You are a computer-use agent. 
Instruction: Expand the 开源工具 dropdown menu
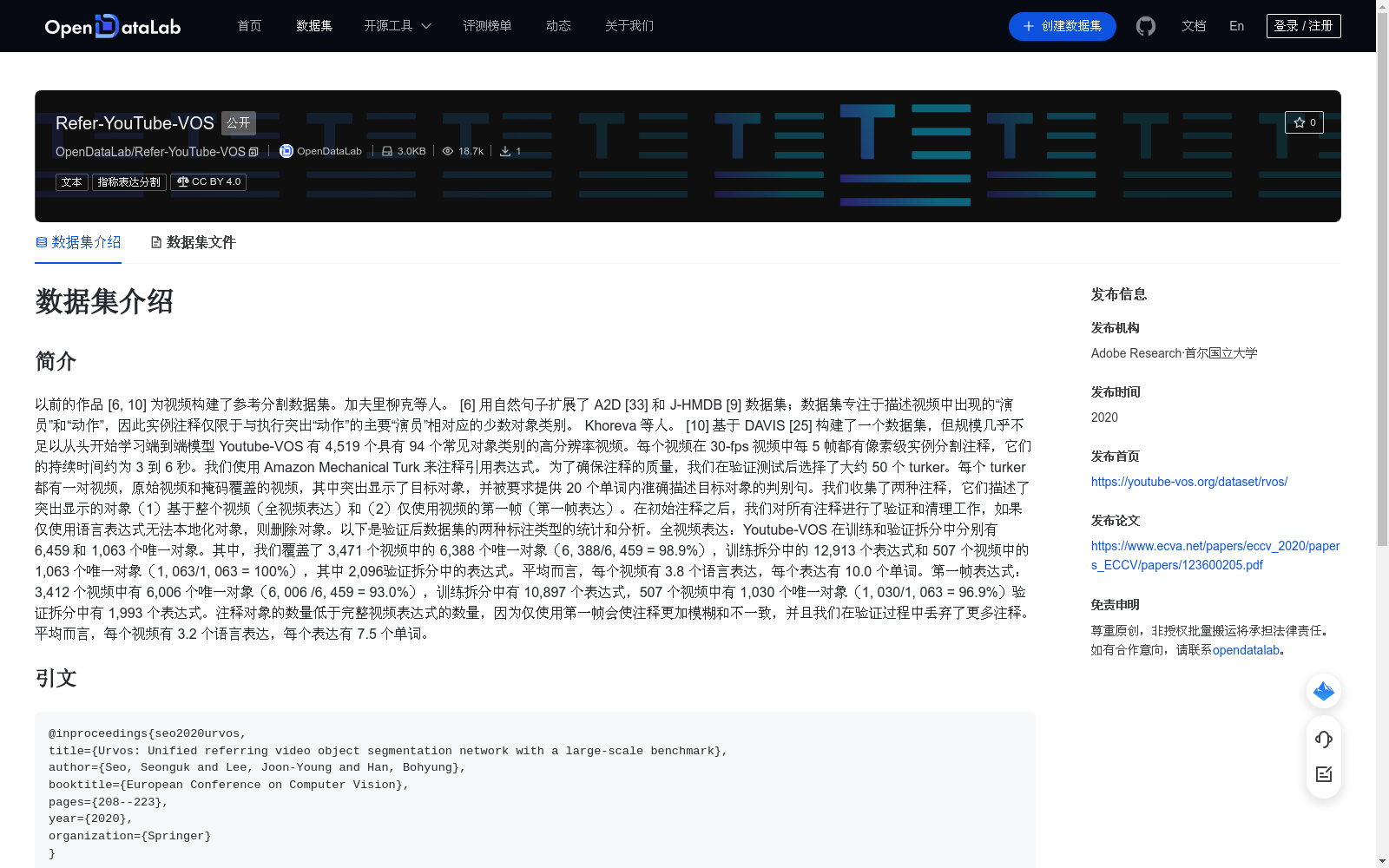pyautogui.click(x=398, y=26)
